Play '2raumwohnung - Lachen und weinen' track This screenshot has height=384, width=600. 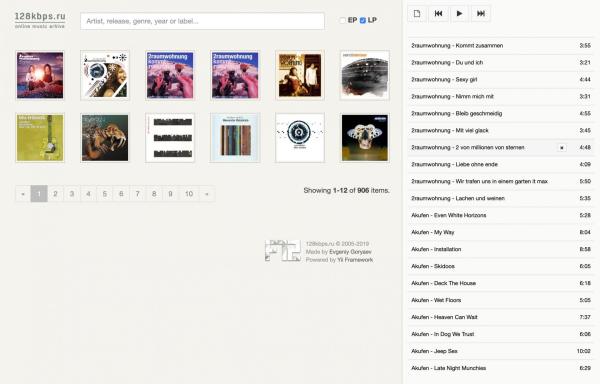[501, 199]
